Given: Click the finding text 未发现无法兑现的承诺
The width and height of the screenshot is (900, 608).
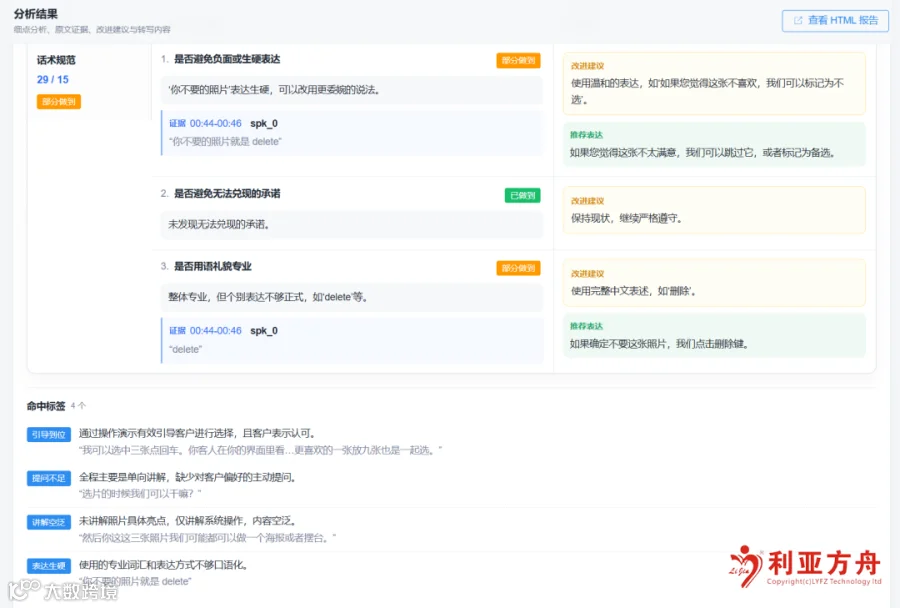Looking at the screenshot, I should (219, 224).
